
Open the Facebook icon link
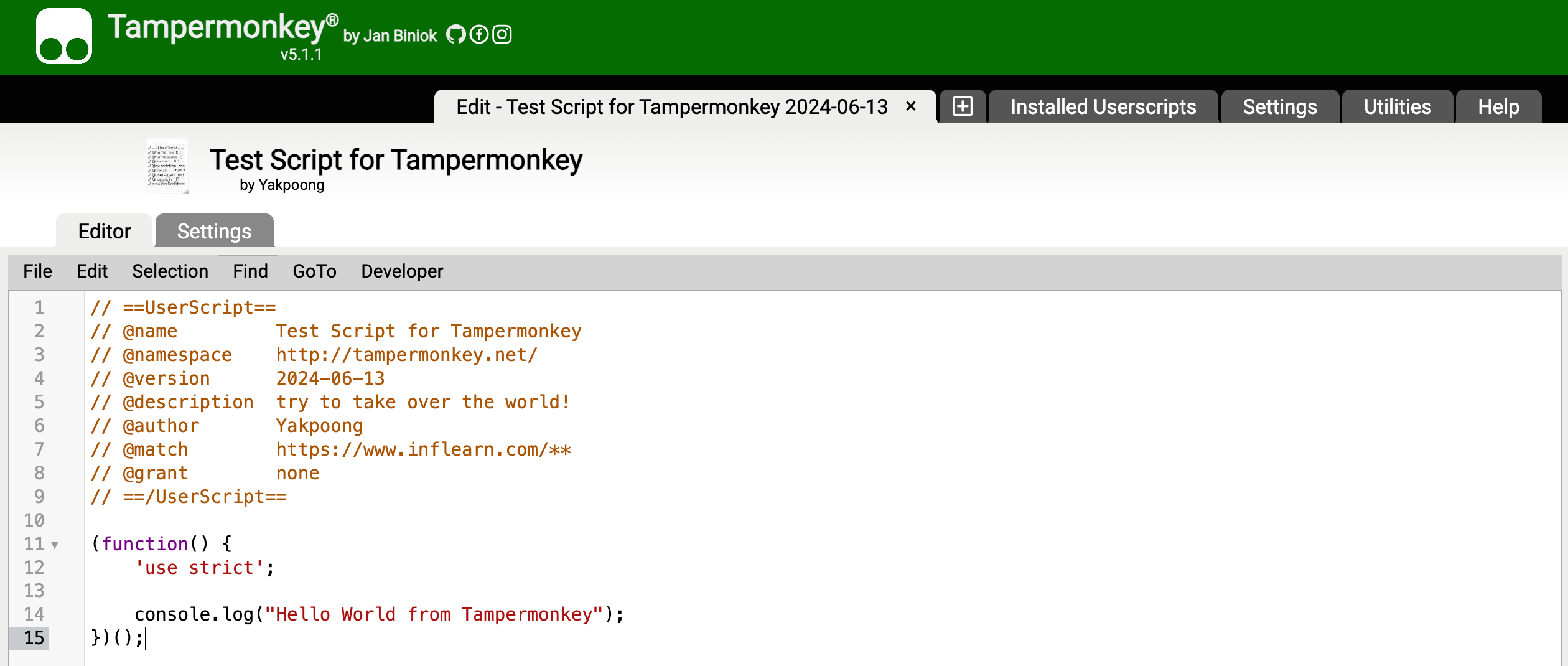point(478,35)
